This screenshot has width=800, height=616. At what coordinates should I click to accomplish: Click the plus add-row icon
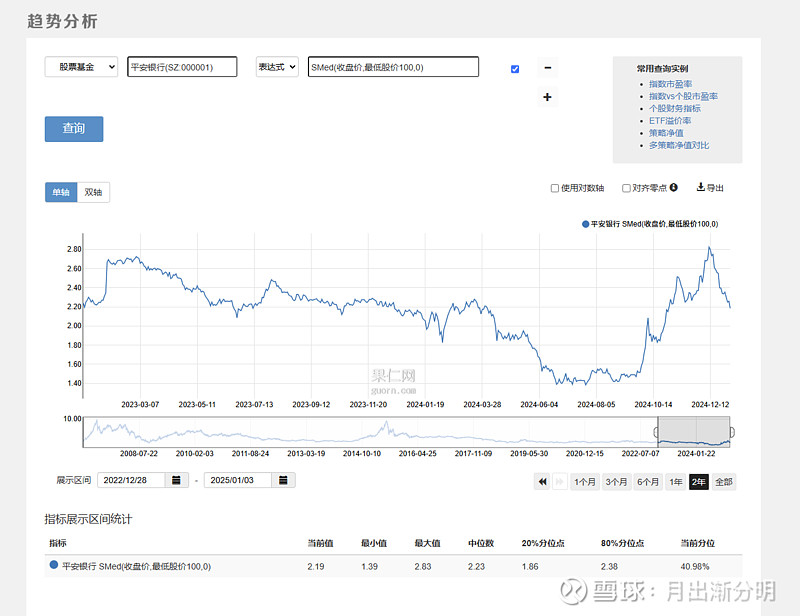[547, 97]
